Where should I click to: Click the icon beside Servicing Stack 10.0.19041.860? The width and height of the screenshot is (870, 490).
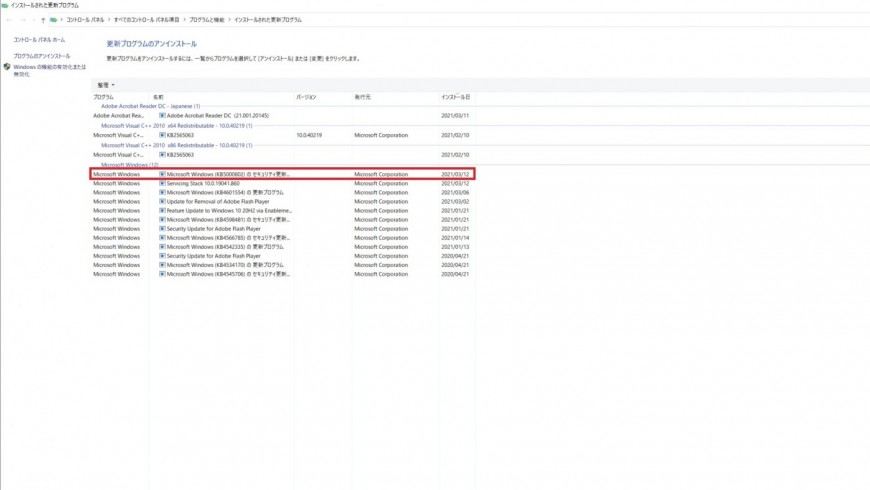point(162,183)
